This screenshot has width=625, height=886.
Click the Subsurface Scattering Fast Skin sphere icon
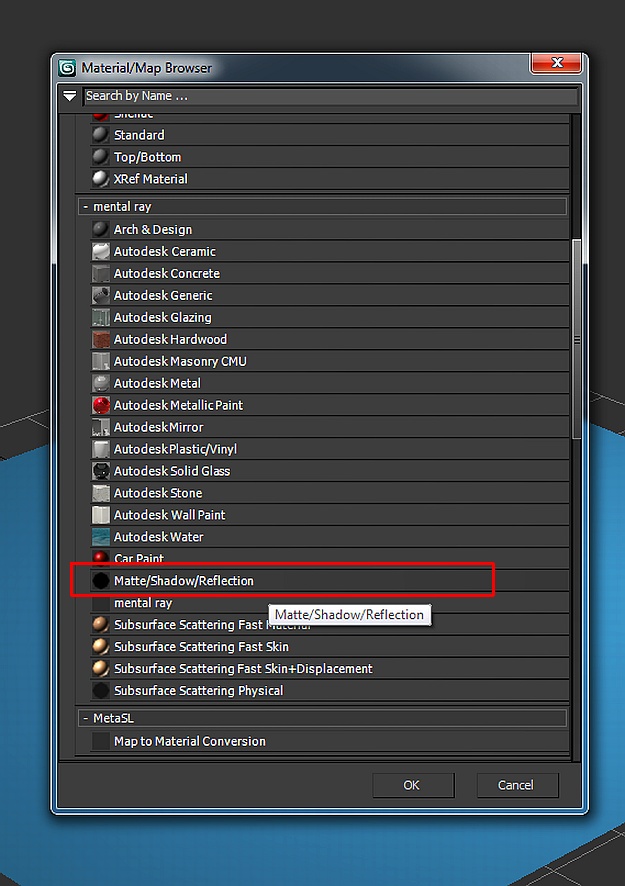(x=101, y=647)
